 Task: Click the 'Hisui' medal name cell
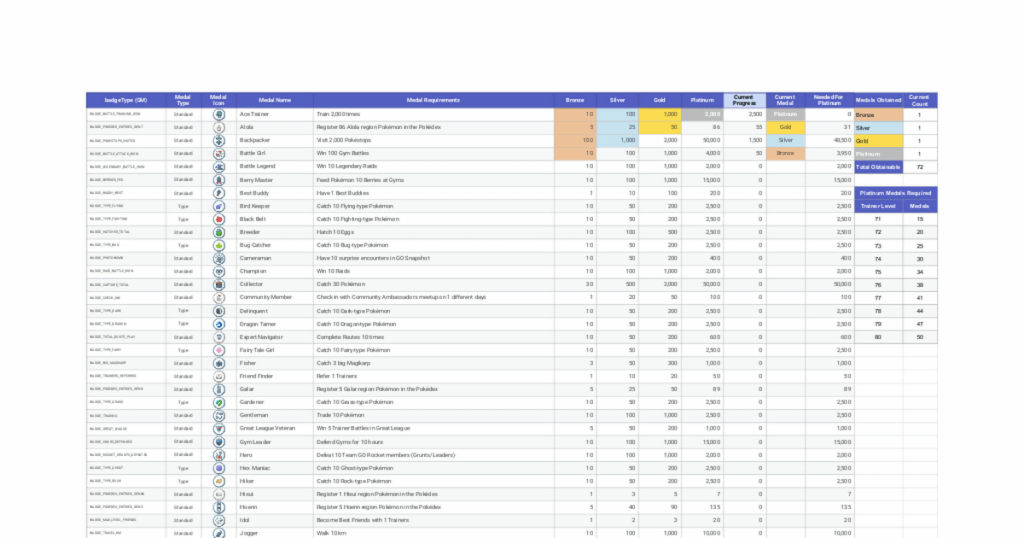(x=274, y=494)
